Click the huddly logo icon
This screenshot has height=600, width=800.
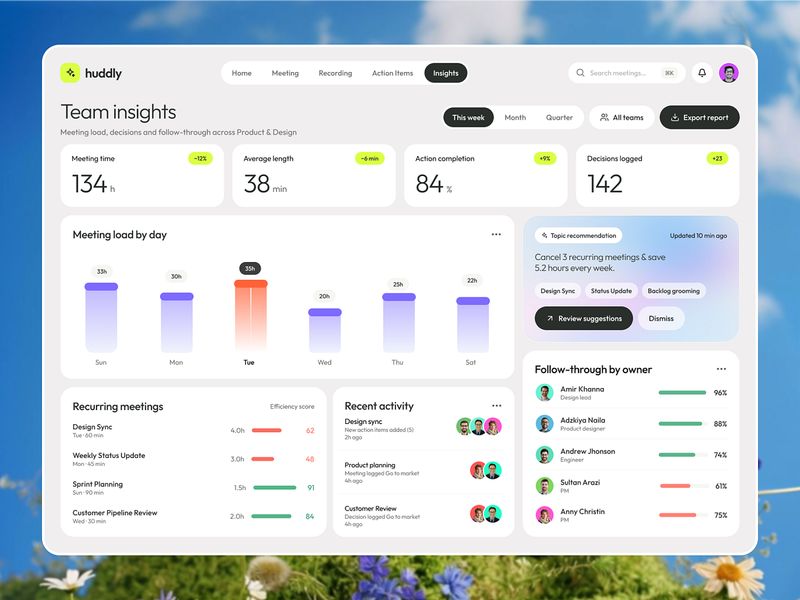pyautogui.click(x=70, y=73)
